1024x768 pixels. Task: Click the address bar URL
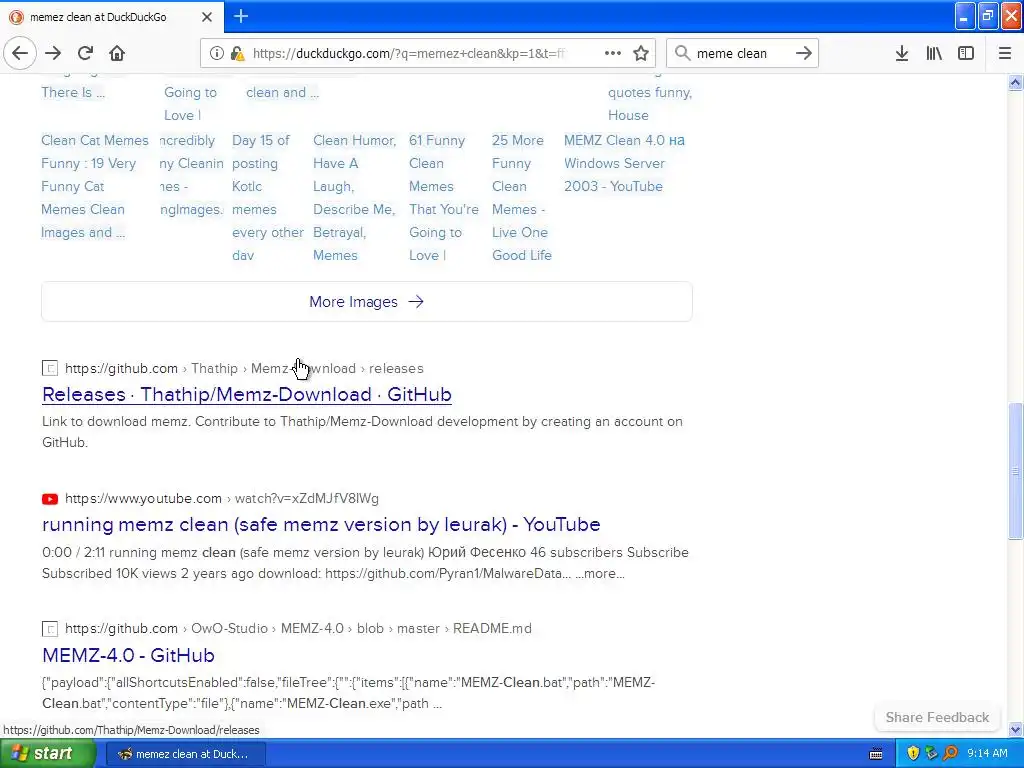tap(408, 53)
